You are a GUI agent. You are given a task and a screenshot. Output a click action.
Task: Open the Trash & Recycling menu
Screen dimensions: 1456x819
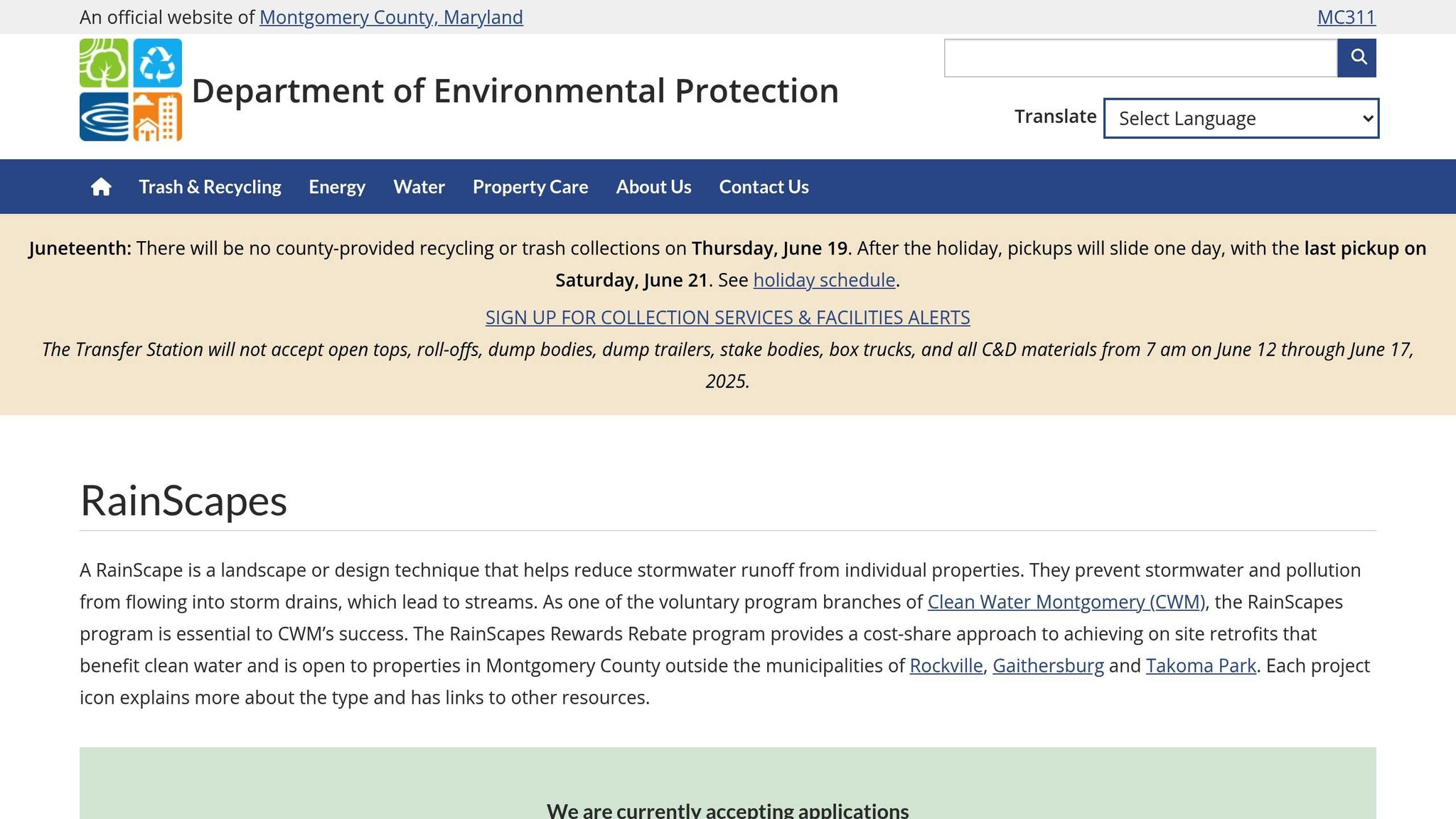pyautogui.click(x=210, y=186)
